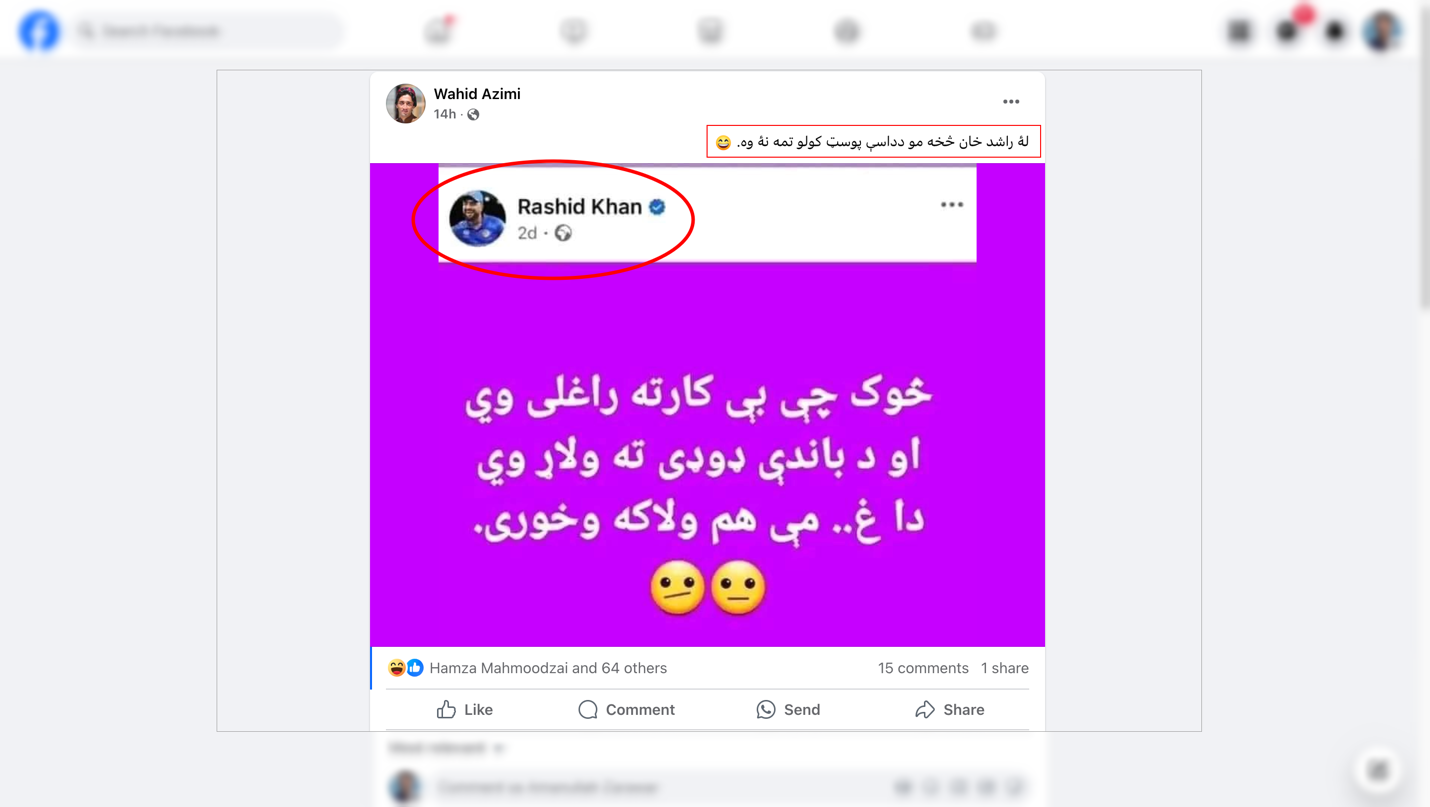Viewport: 1430px width, 807px height.
Task: Send the post via WhatsApp
Action: pyautogui.click(x=788, y=709)
